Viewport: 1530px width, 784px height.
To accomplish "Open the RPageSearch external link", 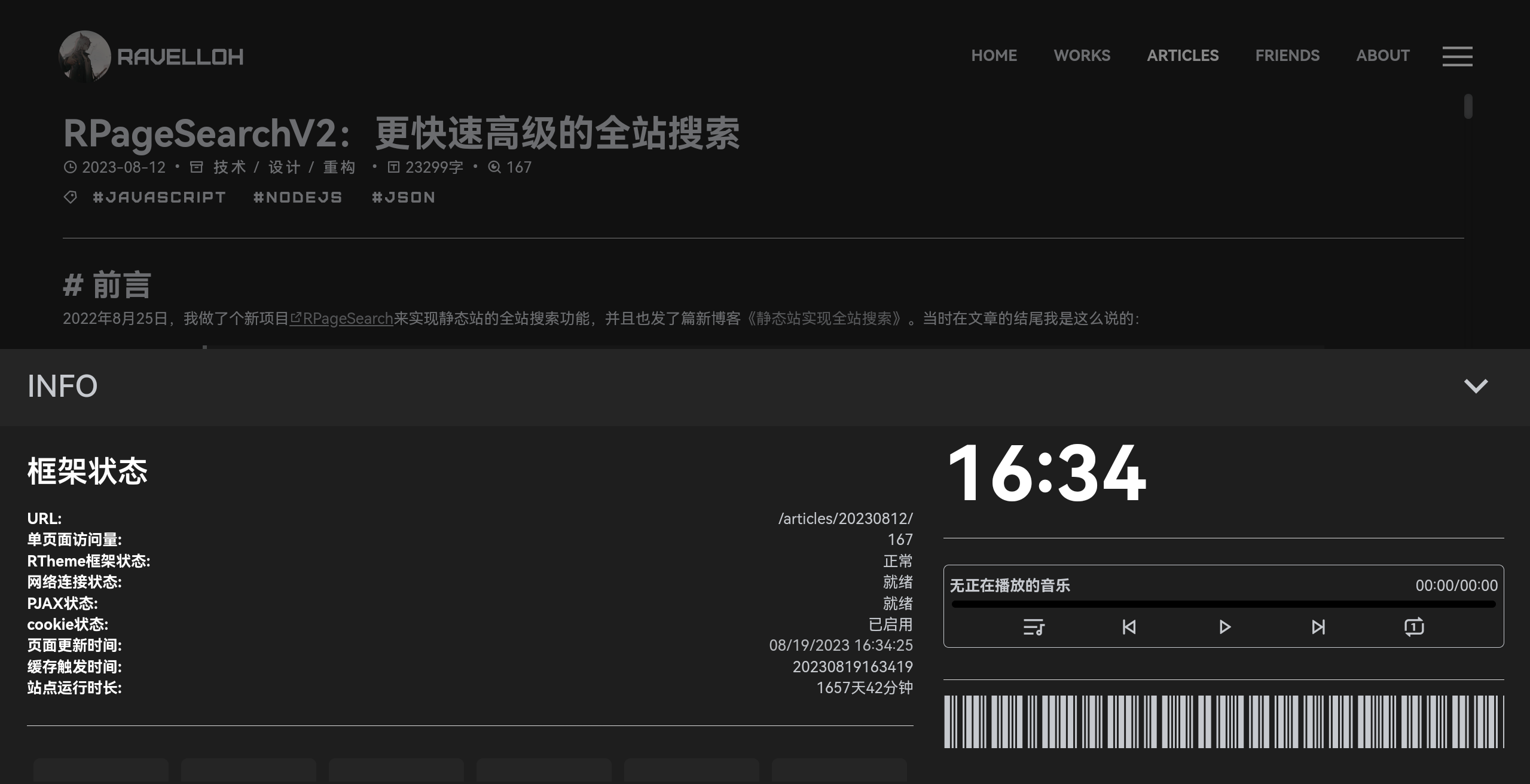I will click(341, 318).
